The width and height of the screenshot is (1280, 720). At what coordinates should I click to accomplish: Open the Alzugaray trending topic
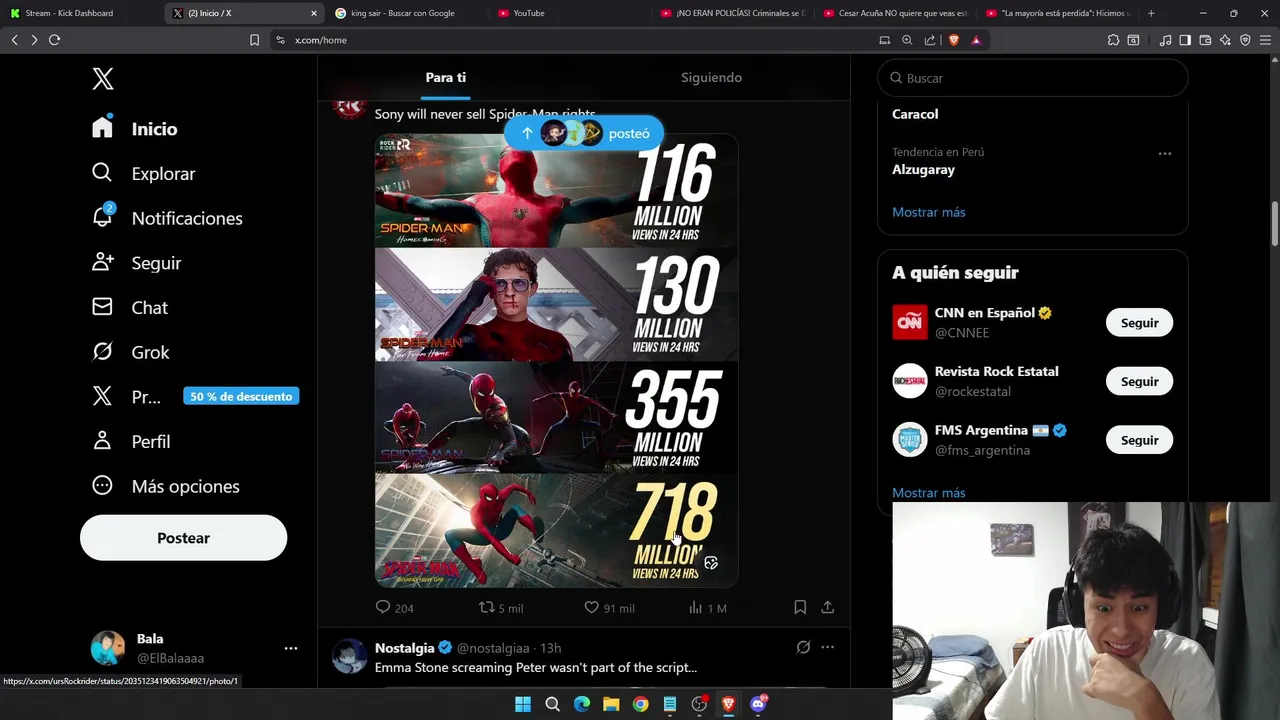(x=923, y=170)
